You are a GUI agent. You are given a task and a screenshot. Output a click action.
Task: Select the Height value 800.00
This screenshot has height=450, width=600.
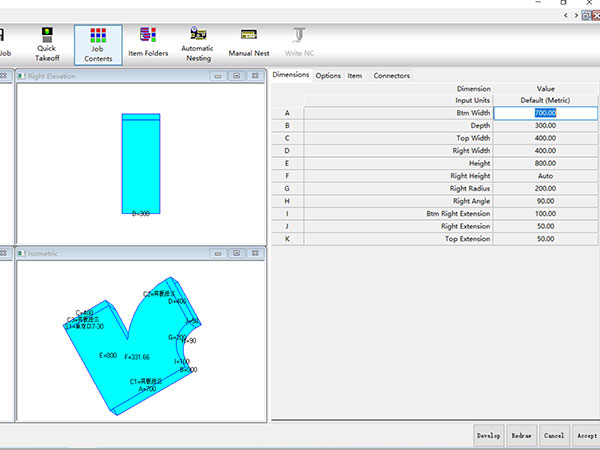[545, 163]
